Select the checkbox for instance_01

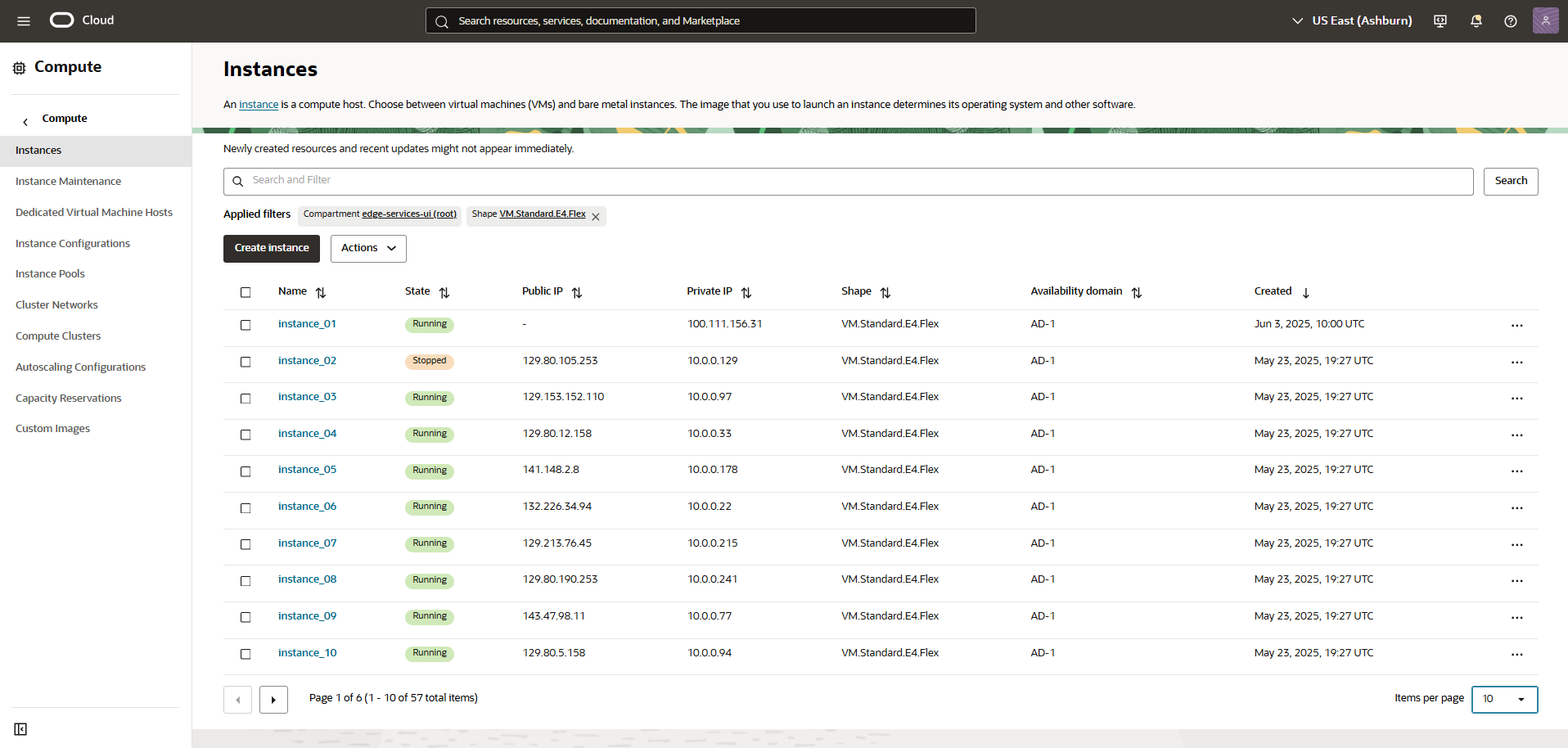click(x=246, y=325)
